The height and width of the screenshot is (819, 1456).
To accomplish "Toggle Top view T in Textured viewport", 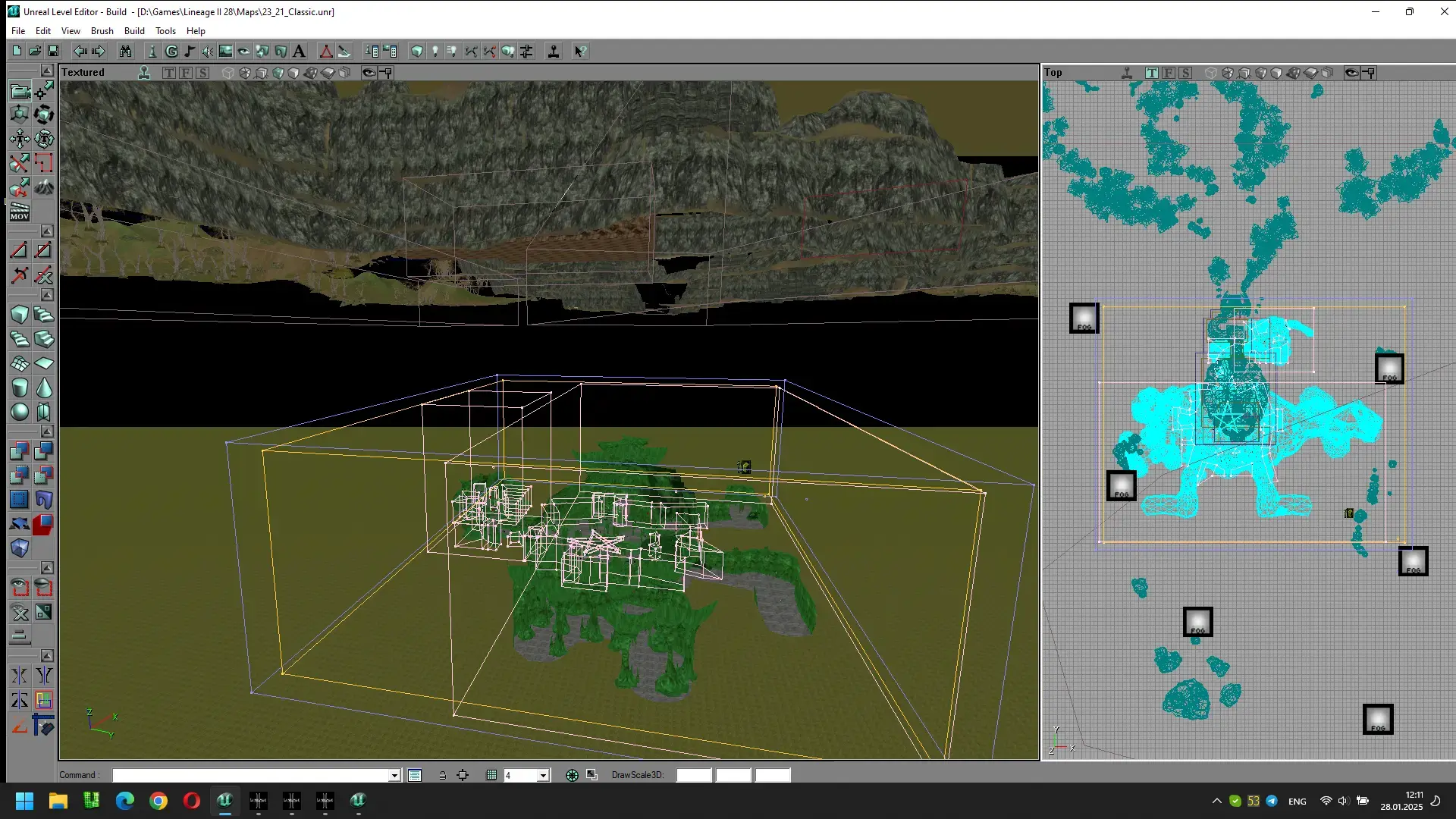I will 169,73.
